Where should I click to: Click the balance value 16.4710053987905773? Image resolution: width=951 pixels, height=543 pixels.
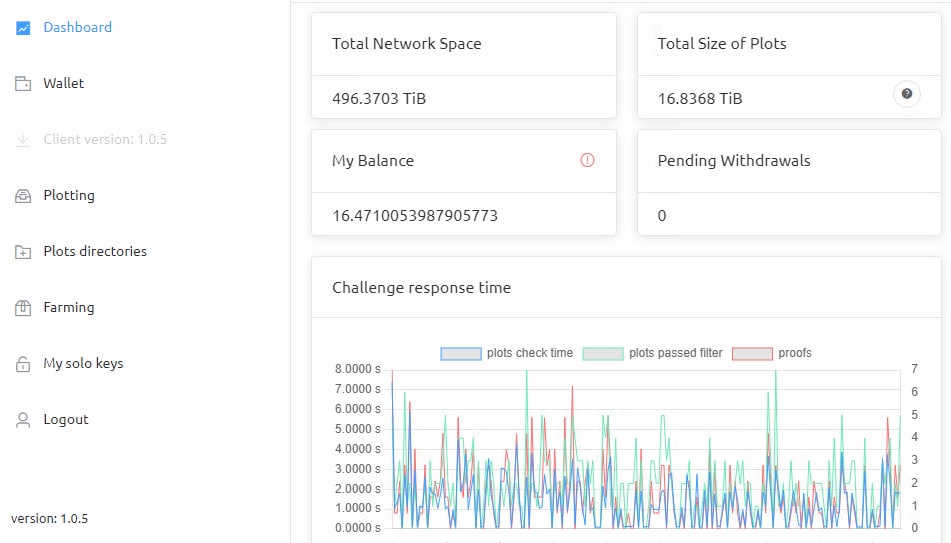click(x=415, y=215)
